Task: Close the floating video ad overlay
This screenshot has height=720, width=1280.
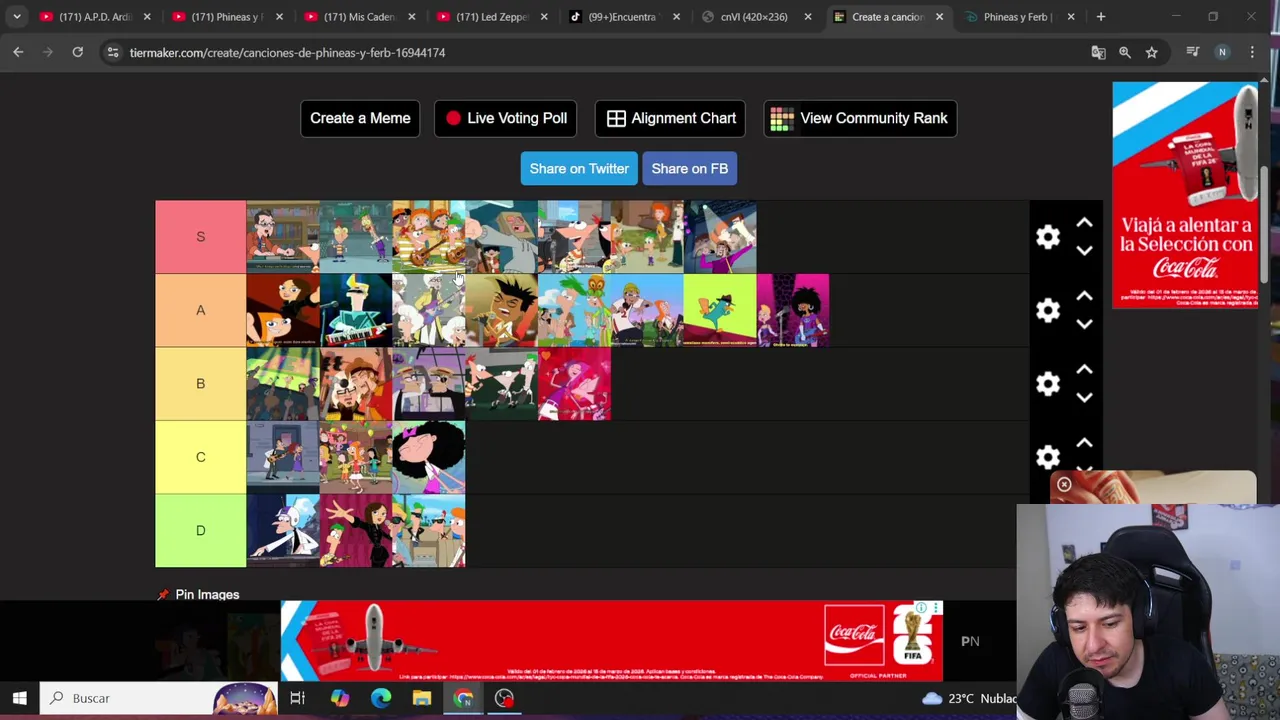Action: (x=1064, y=485)
